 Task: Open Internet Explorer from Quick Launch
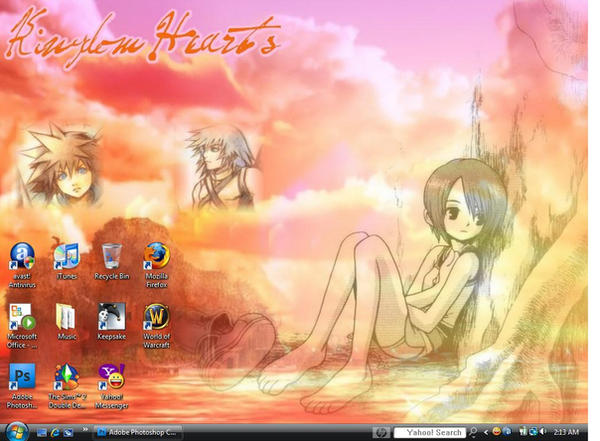pos(55,433)
